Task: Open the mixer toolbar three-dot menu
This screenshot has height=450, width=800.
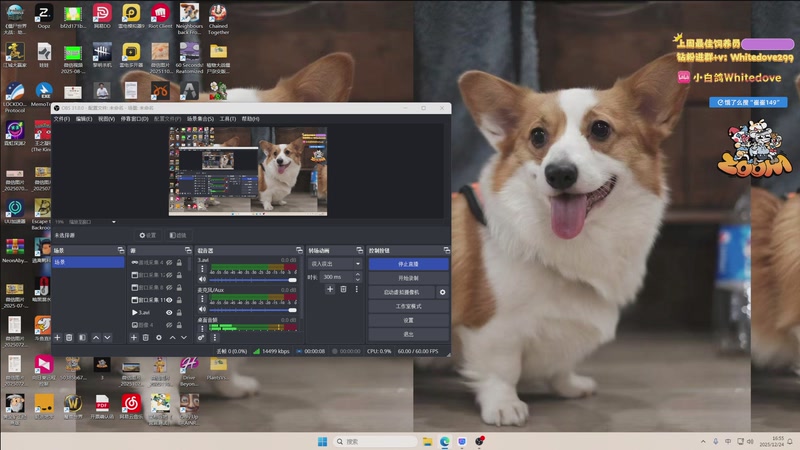Action: [x=215, y=338]
